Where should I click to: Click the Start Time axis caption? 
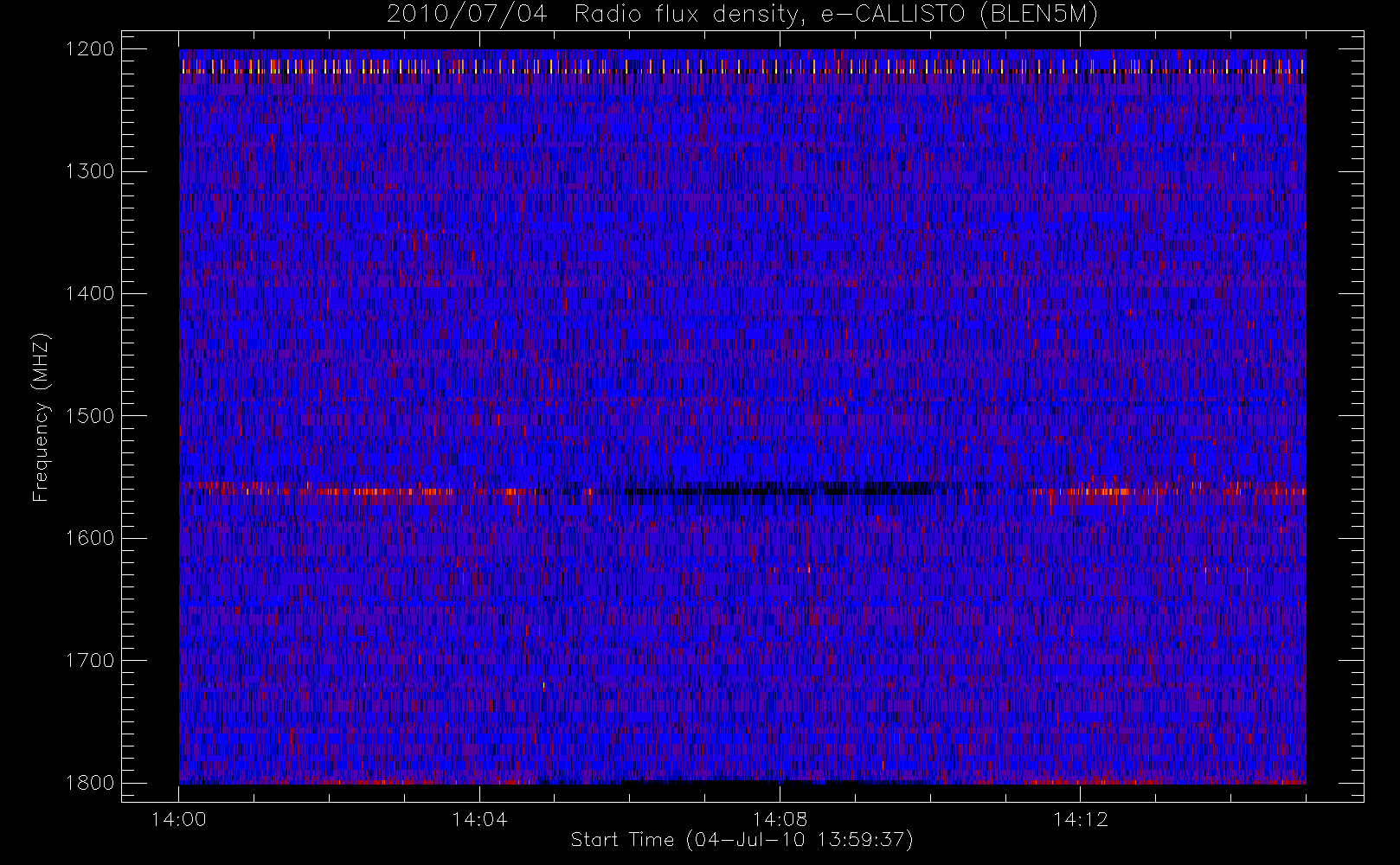point(742,840)
